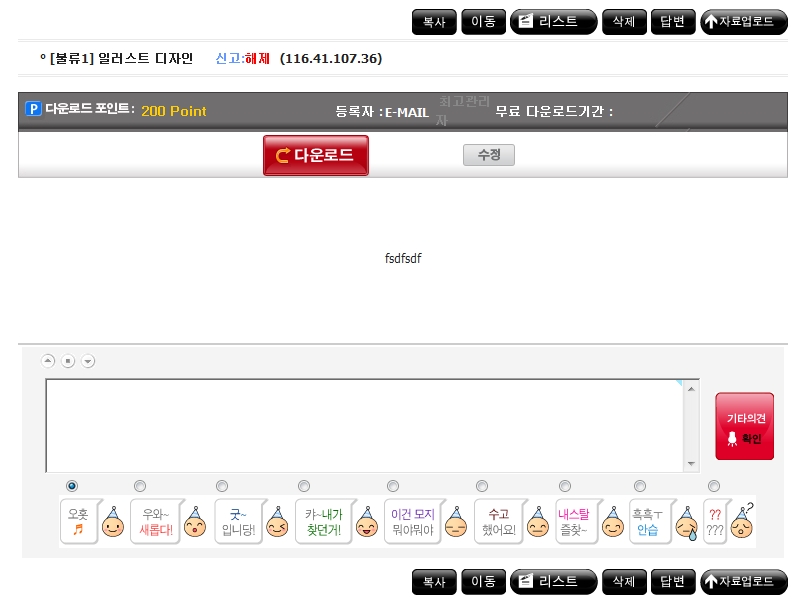Image resolution: width=807 pixels, height=614 pixels.
Task: Submit comment with 기타의견 확인 button
Action: tap(744, 426)
